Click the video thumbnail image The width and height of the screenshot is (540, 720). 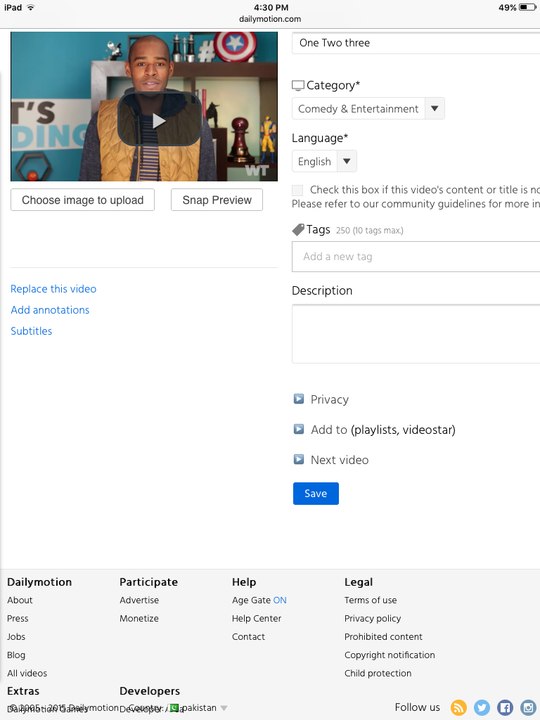(x=144, y=106)
